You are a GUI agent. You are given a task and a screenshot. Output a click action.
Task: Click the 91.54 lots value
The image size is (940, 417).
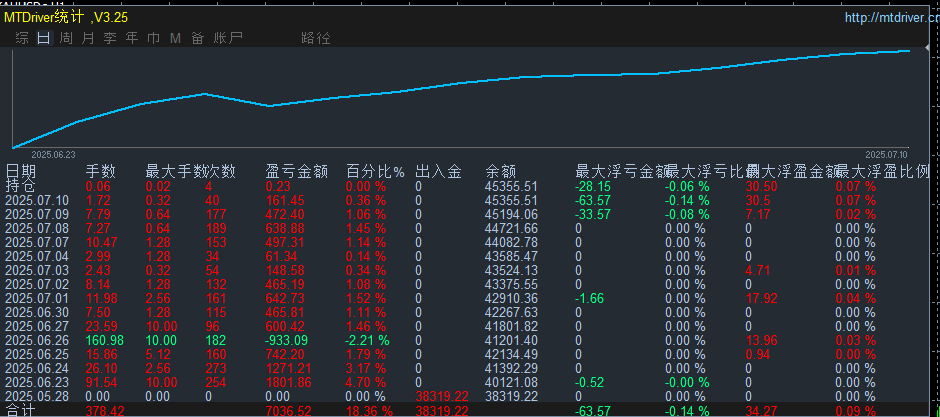point(101,382)
